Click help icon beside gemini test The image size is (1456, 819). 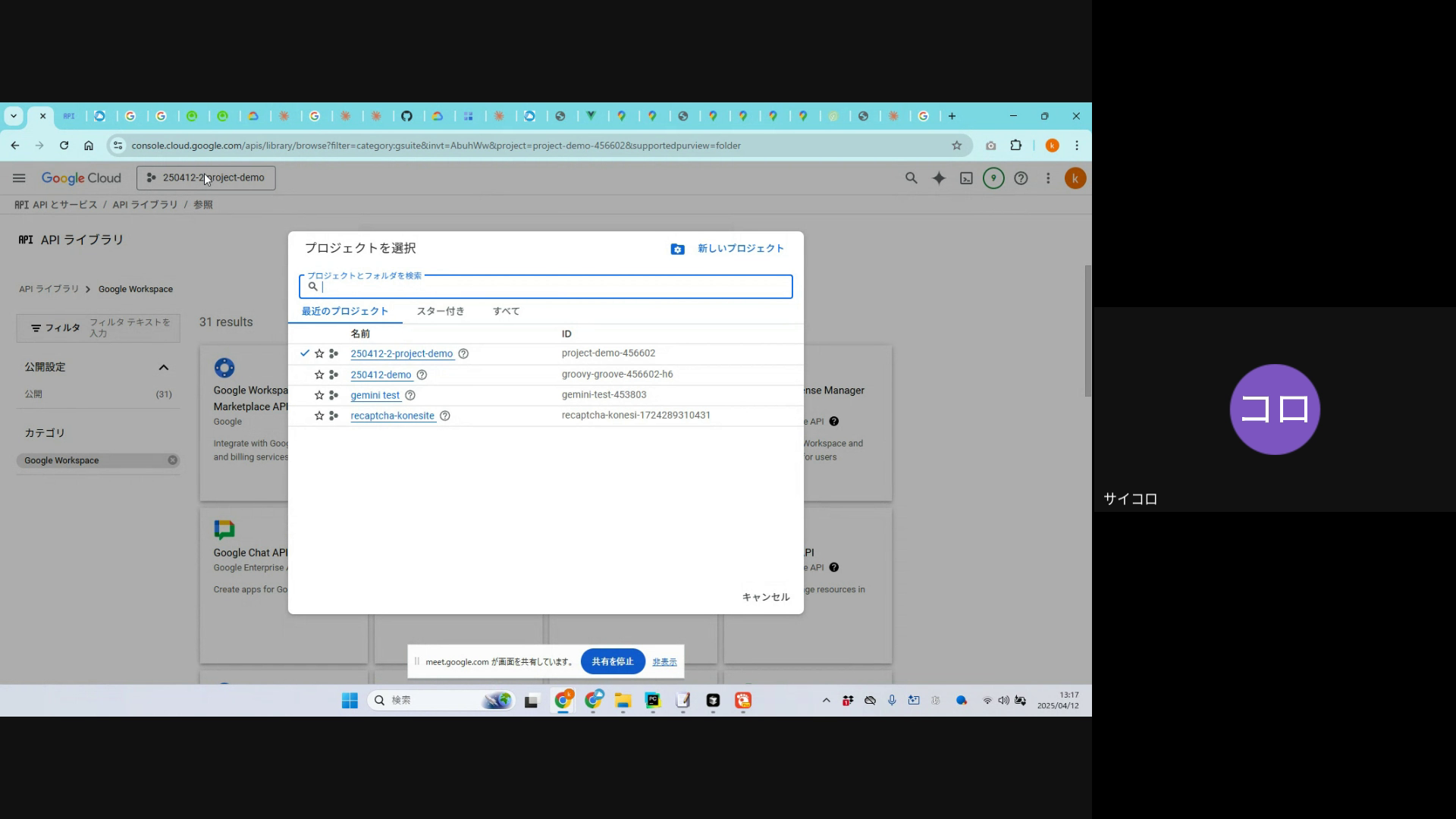(410, 395)
